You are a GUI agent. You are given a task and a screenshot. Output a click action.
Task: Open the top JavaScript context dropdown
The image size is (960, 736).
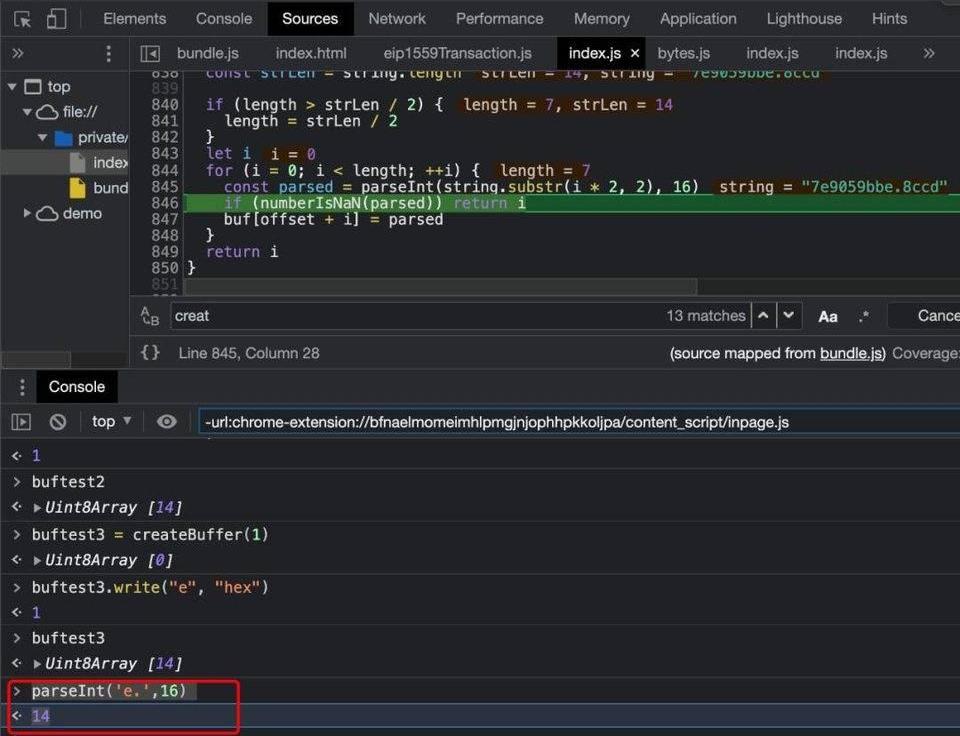pyautogui.click(x=111, y=422)
